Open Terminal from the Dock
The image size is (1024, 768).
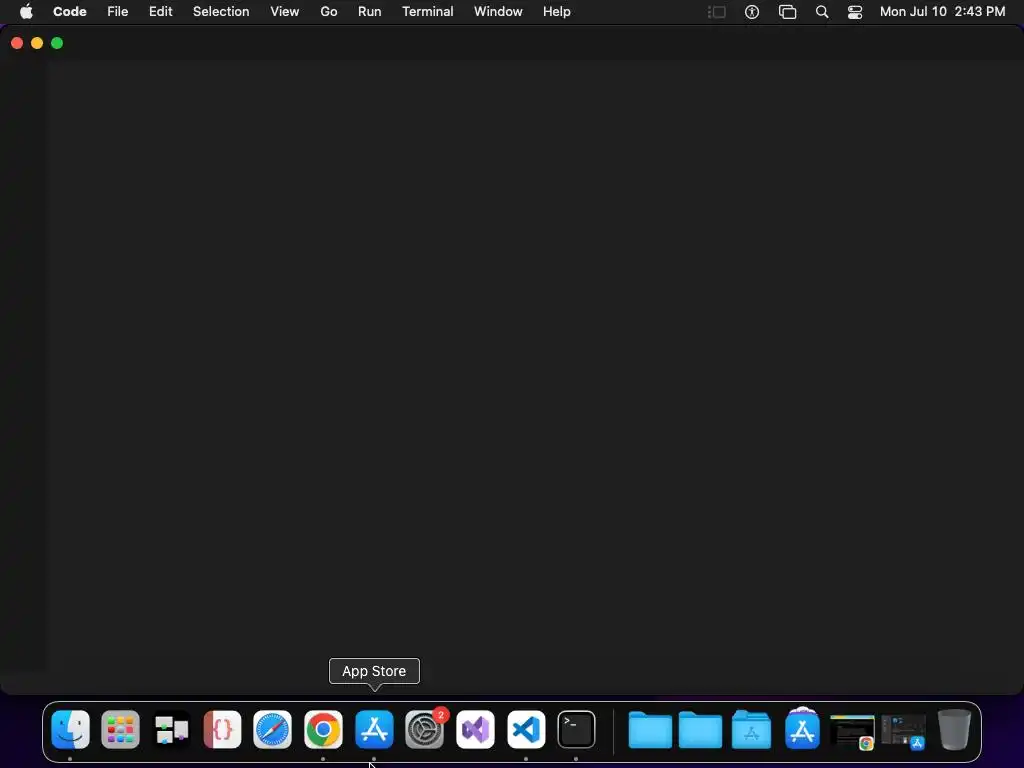(x=577, y=729)
